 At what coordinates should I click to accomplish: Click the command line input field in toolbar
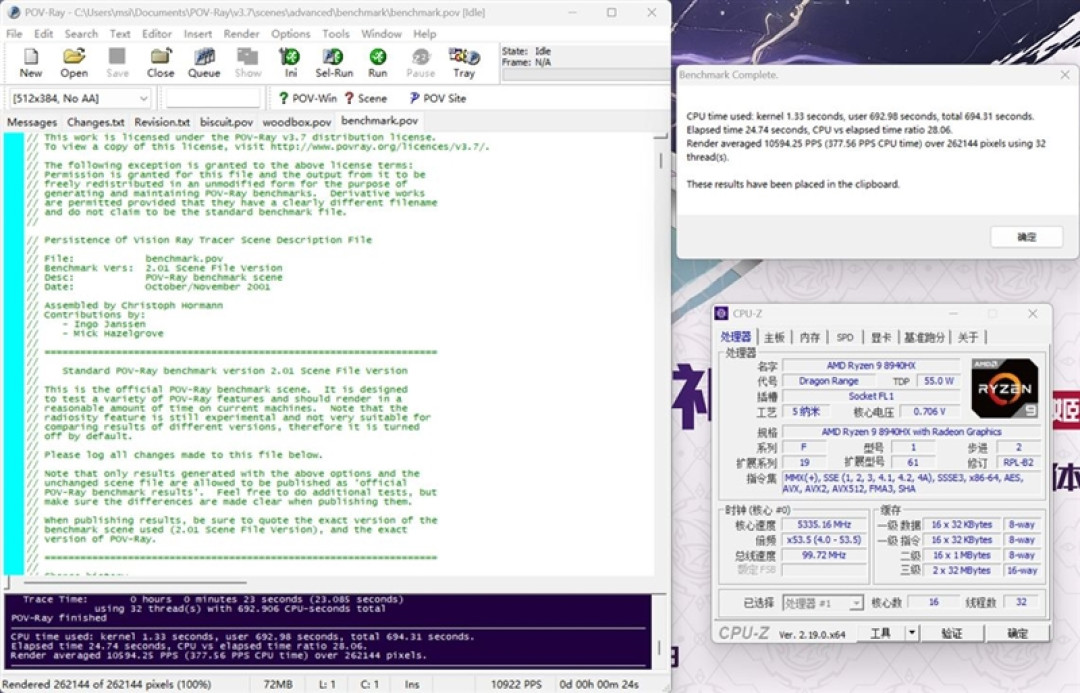pyautogui.click(x=214, y=99)
